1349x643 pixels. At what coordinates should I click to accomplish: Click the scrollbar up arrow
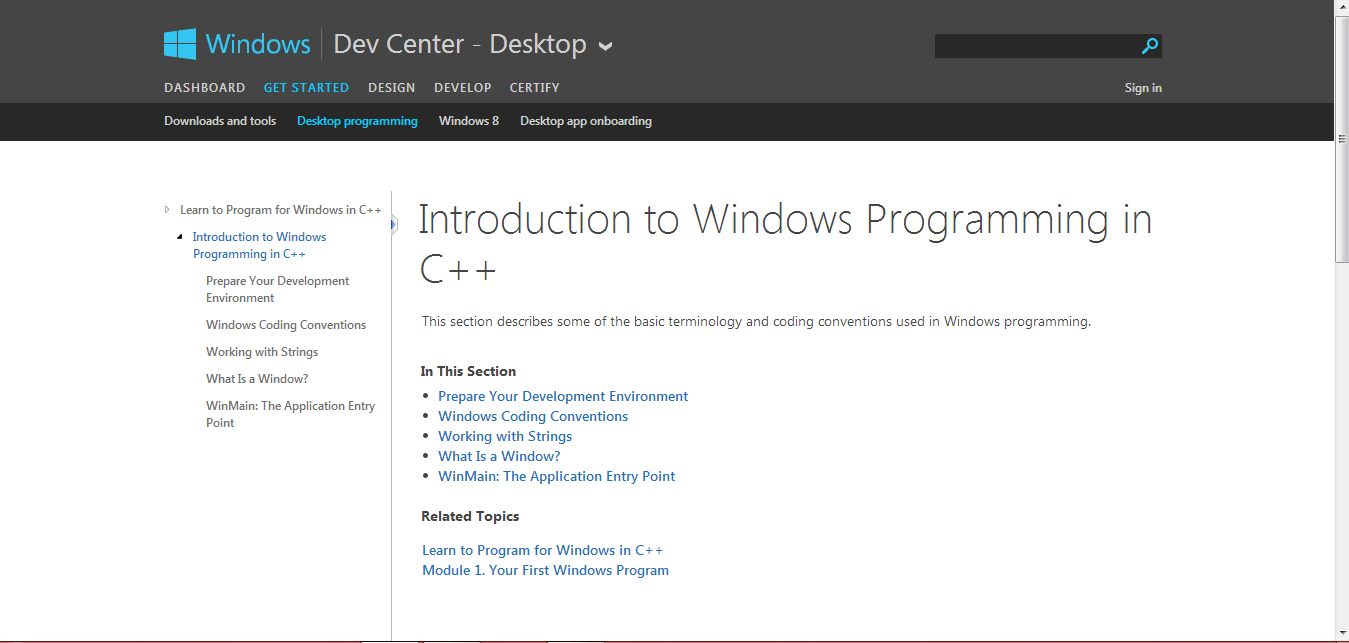pyautogui.click(x=1341, y=9)
